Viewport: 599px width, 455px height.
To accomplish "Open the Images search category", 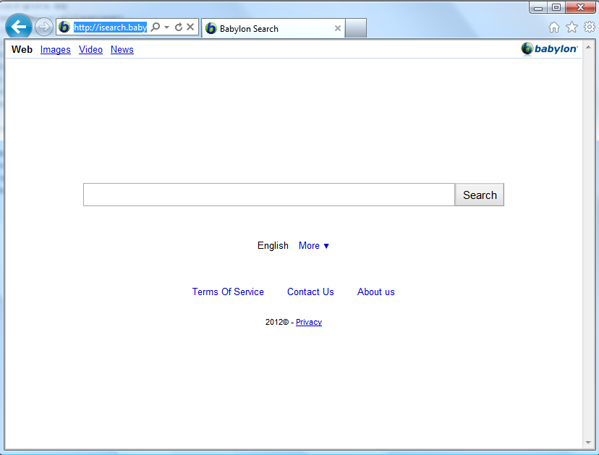I will (55, 50).
